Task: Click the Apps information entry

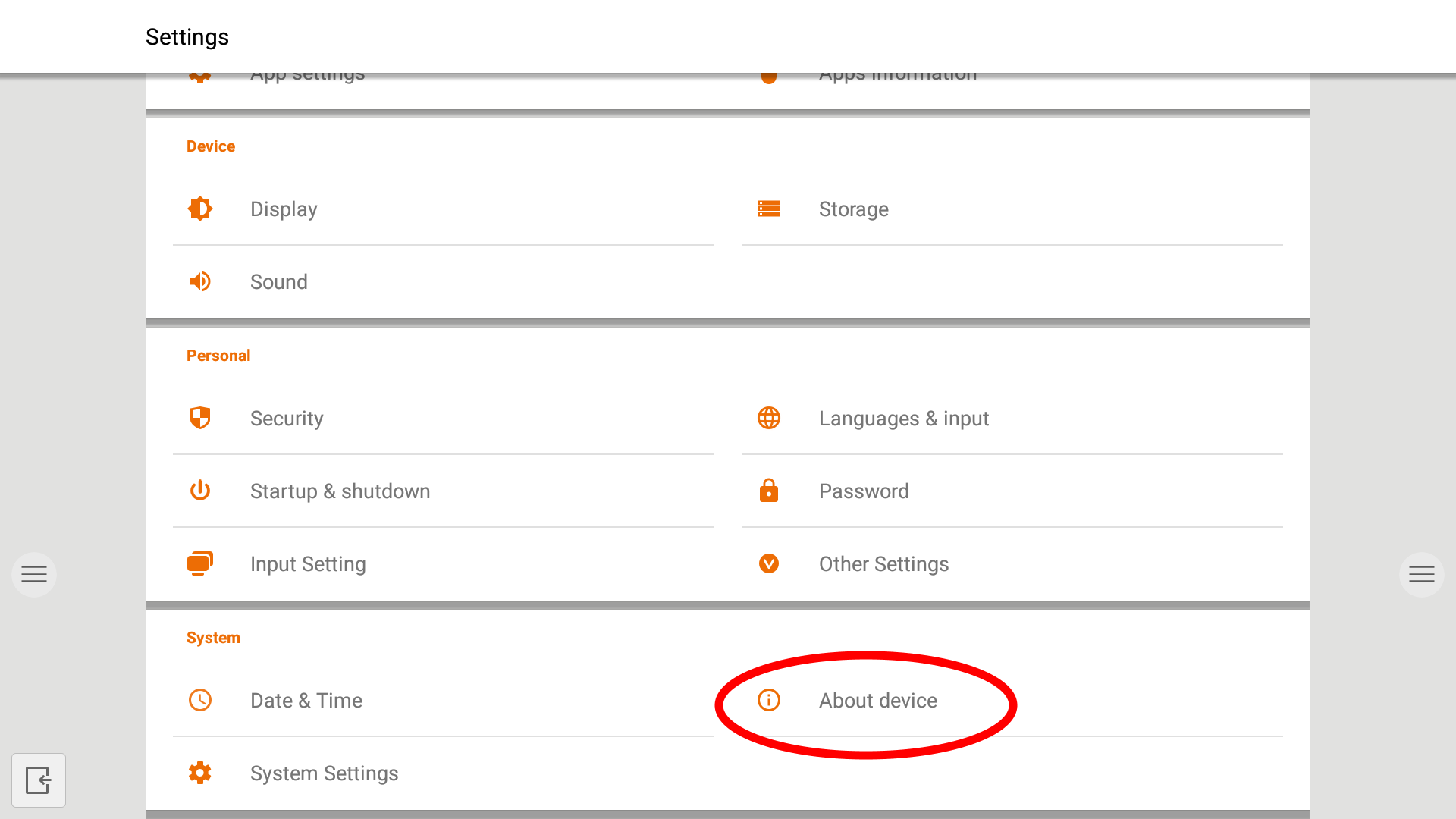Action: 897,73
